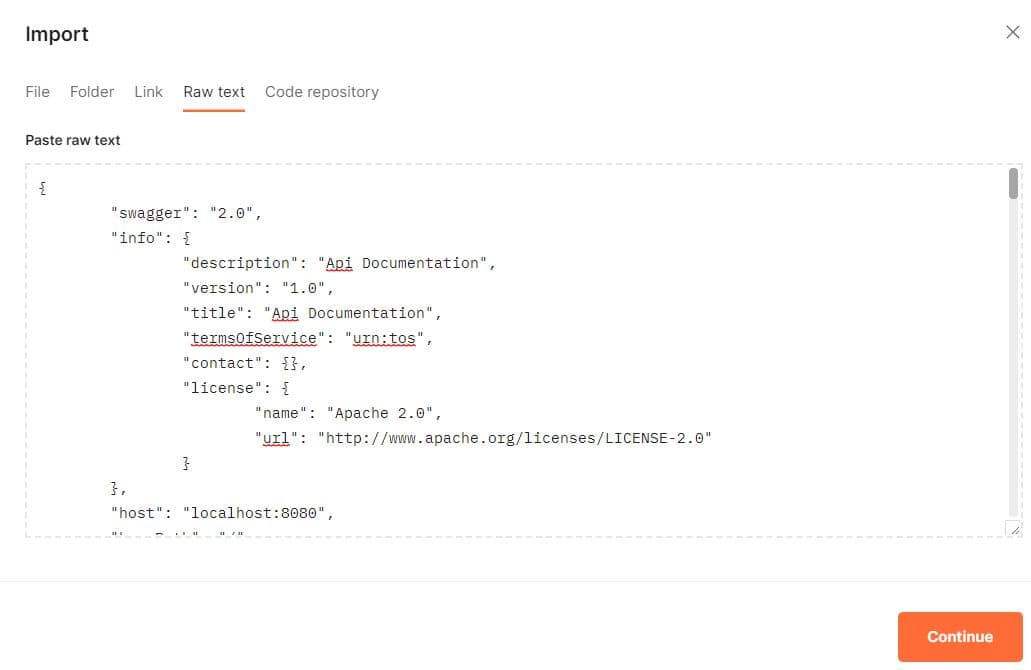Click the "host": "localhost:8080" line

click(x=222, y=513)
